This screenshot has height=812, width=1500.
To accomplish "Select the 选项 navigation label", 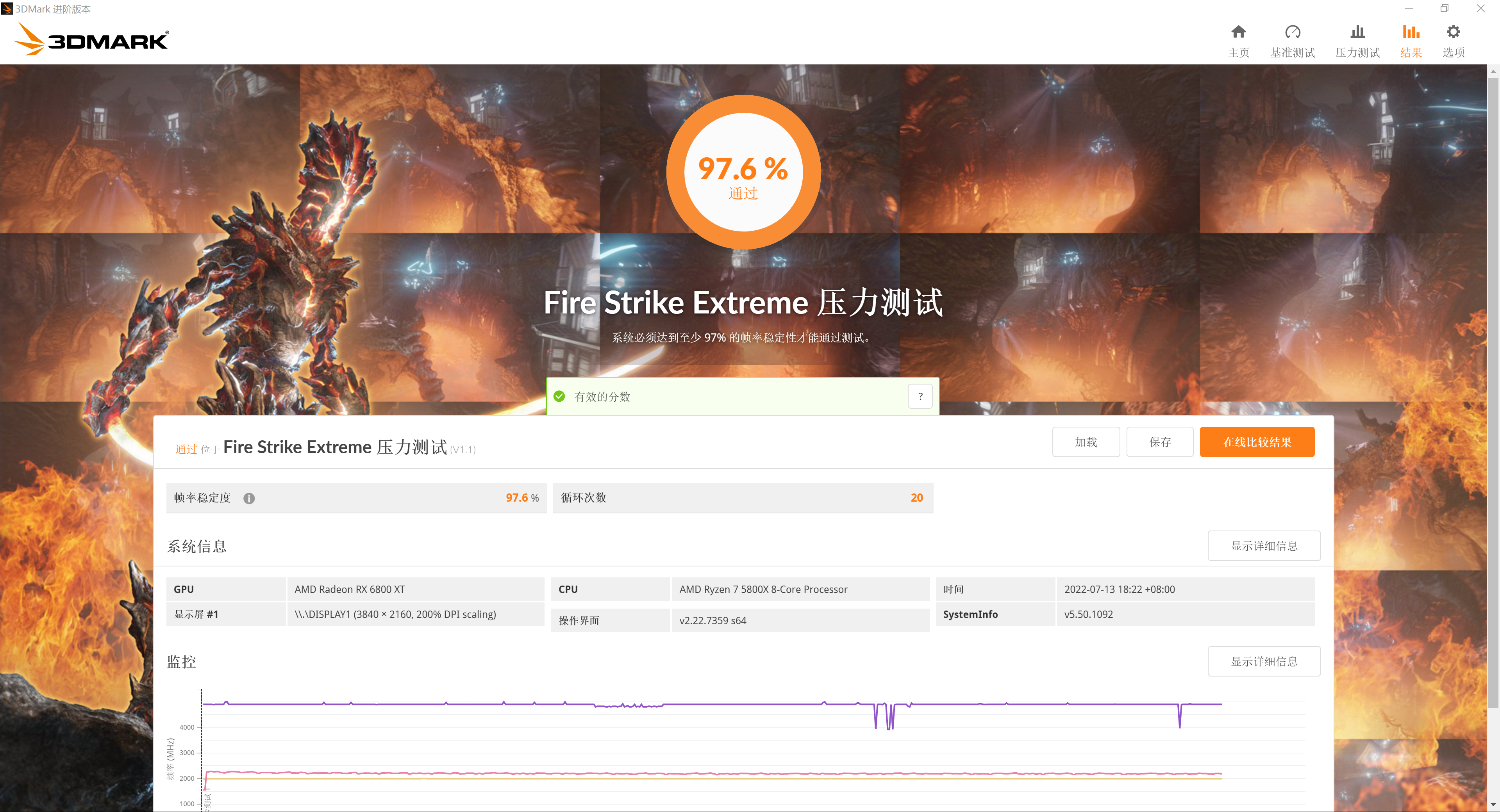I will (x=1454, y=52).
